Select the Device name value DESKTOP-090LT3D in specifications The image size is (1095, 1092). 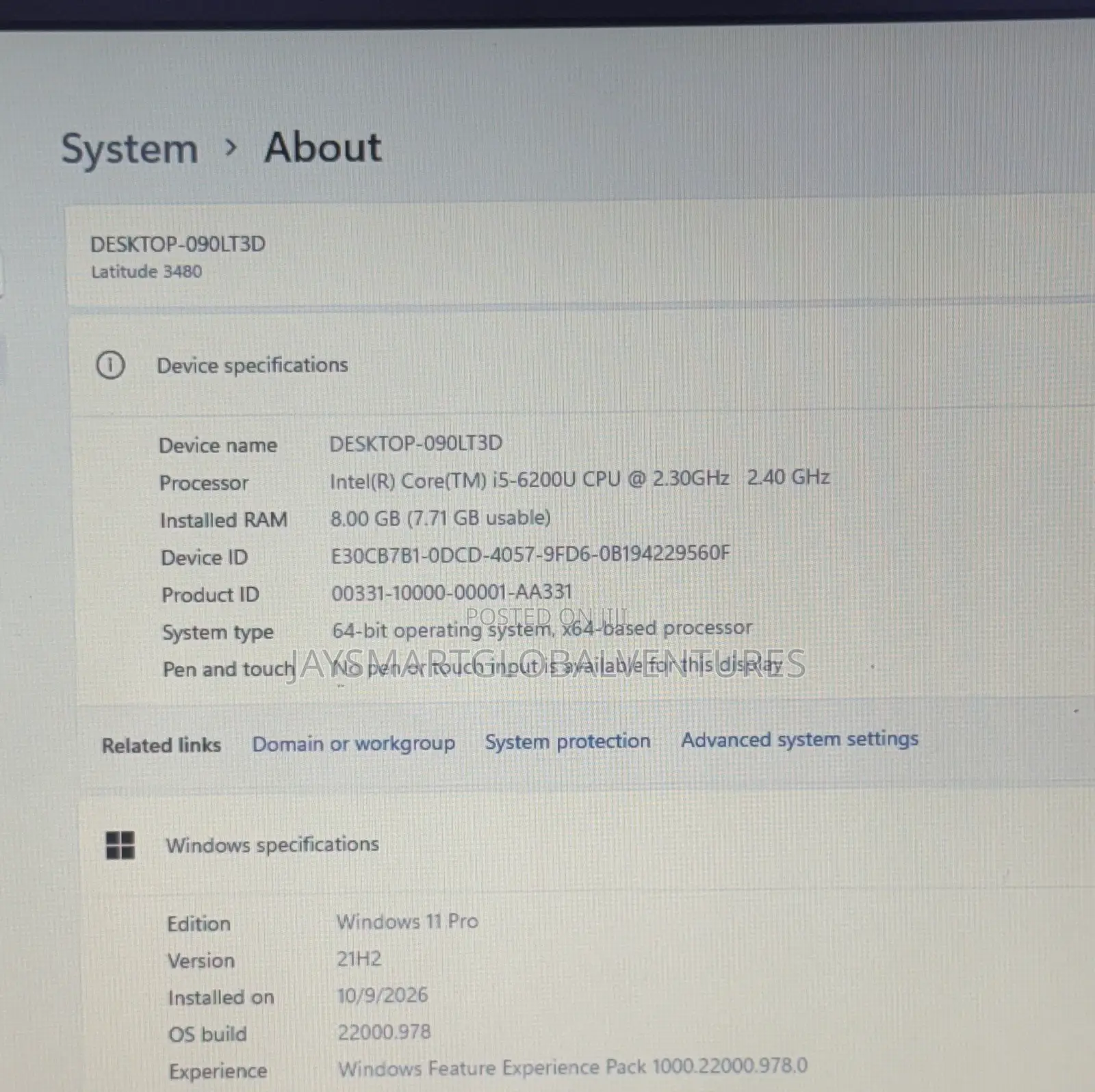pos(416,443)
